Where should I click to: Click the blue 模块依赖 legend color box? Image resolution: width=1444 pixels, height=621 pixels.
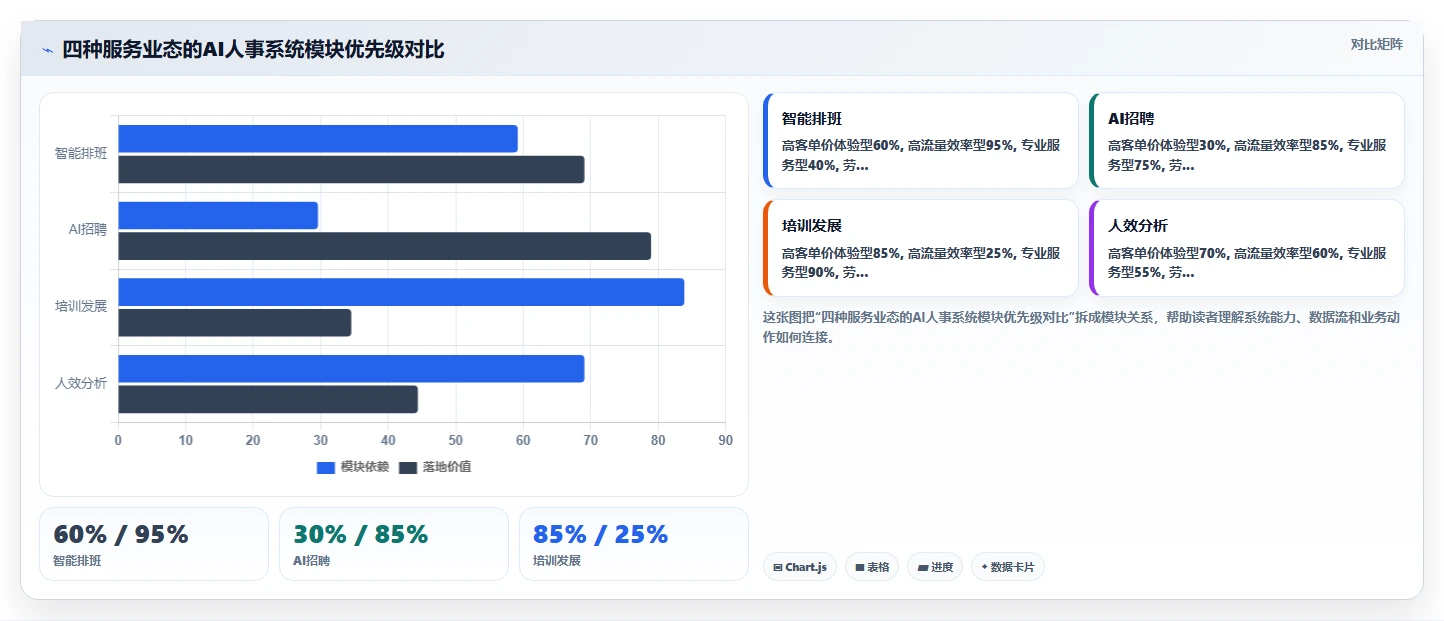[326, 467]
